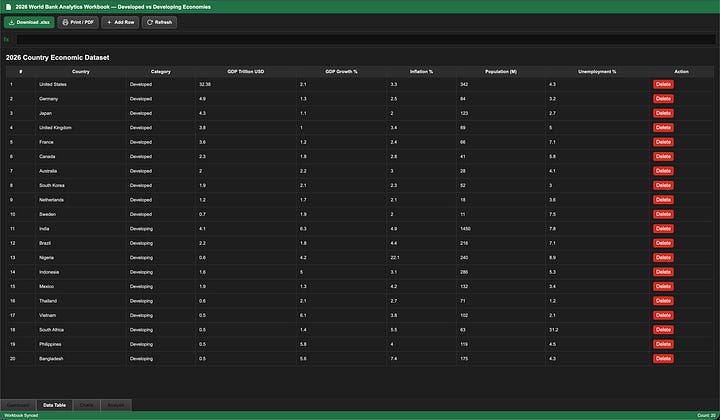Click United States' 342 population cell
The height and width of the screenshot is (420, 720).
click(501, 84)
